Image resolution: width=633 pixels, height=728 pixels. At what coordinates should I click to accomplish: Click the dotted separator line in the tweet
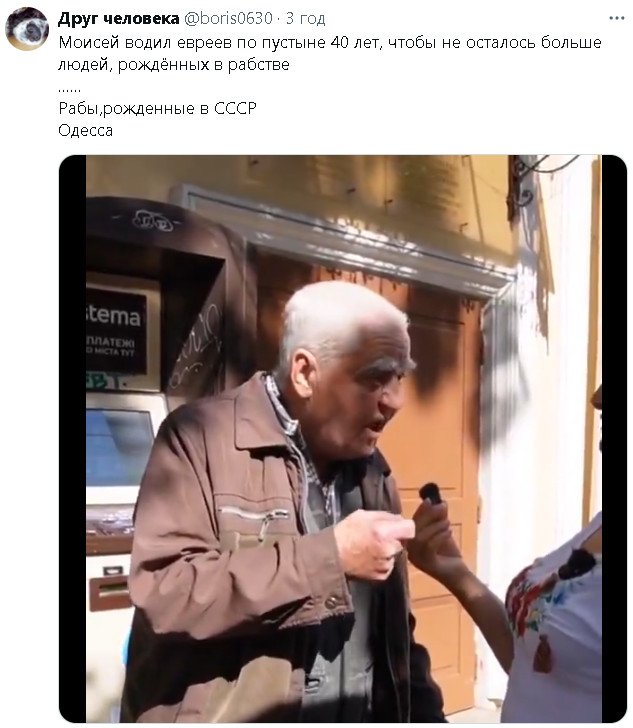69,89
